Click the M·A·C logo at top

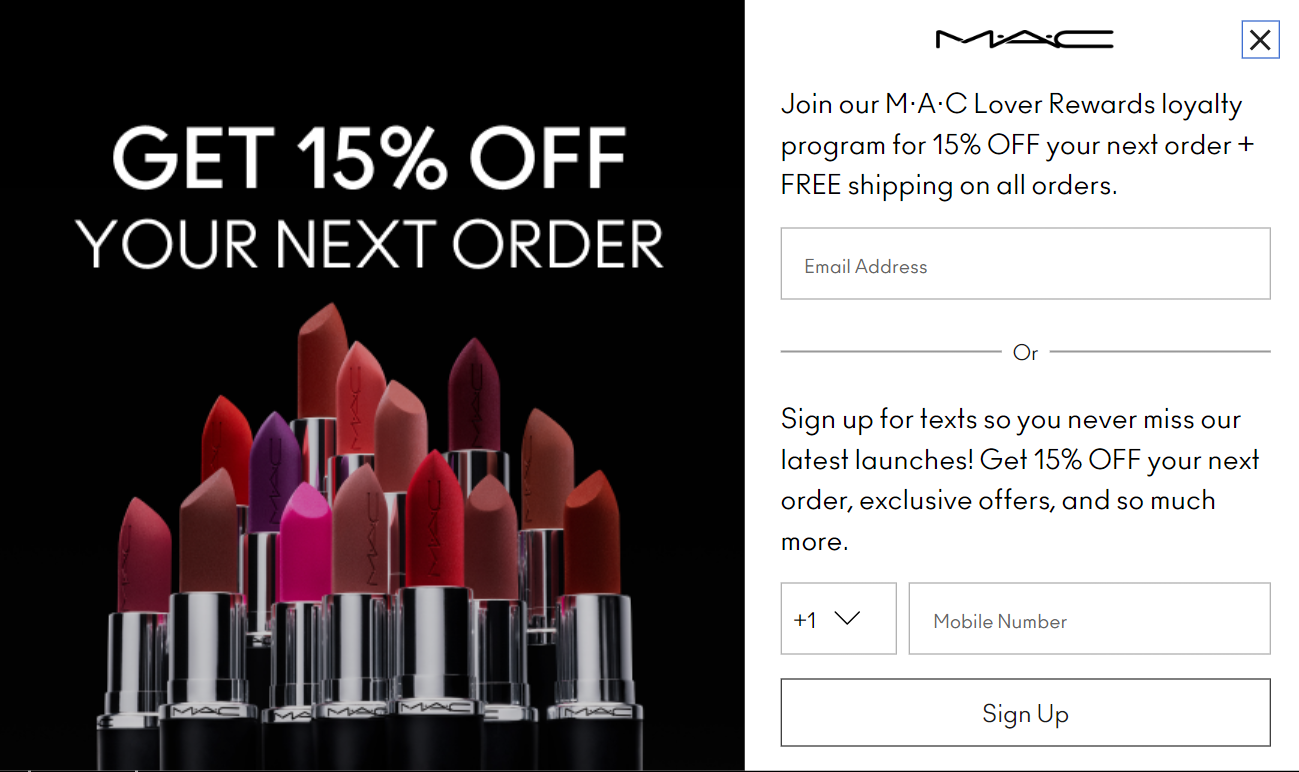[x=1024, y=39]
